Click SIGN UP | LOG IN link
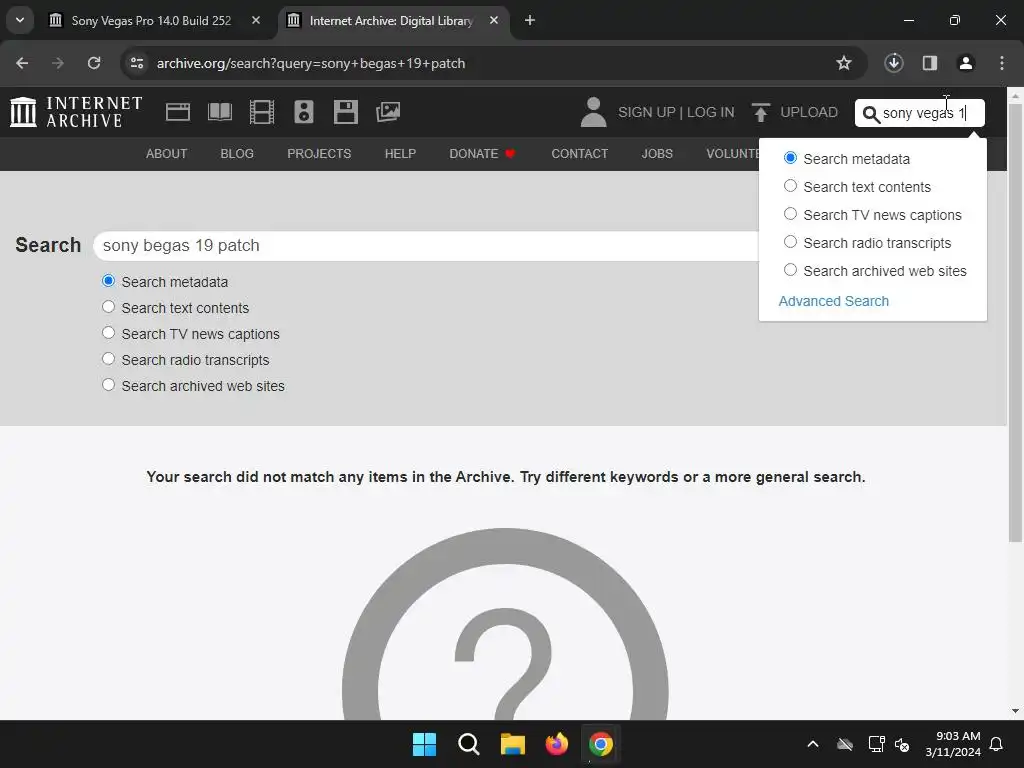The height and width of the screenshot is (768, 1024). coord(676,112)
